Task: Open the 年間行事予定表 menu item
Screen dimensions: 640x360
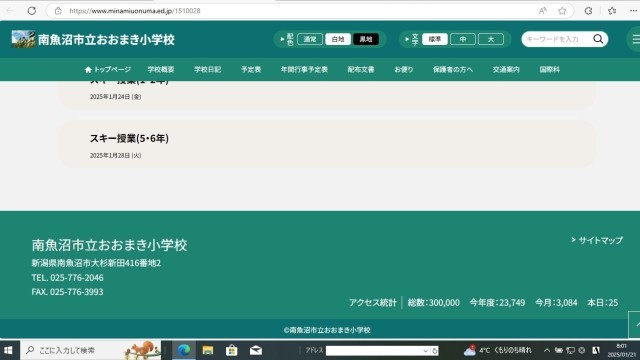Action: pyautogui.click(x=304, y=69)
